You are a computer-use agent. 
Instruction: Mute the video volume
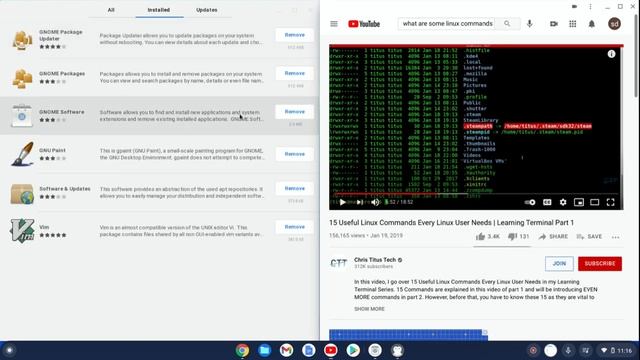click(376, 202)
